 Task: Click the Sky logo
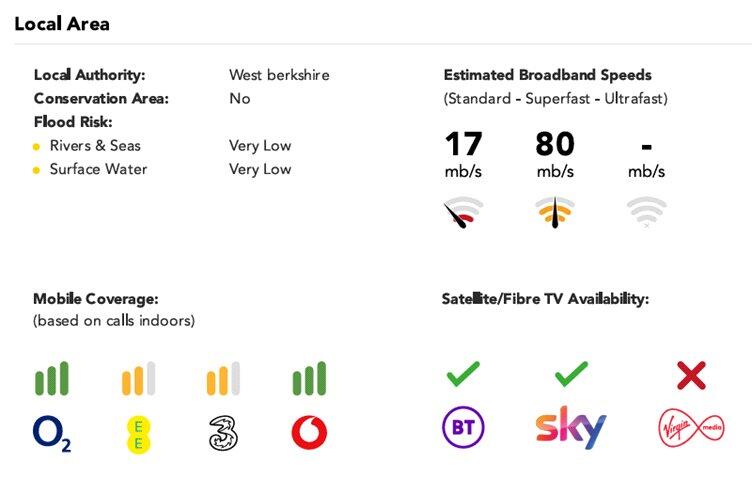pos(570,428)
